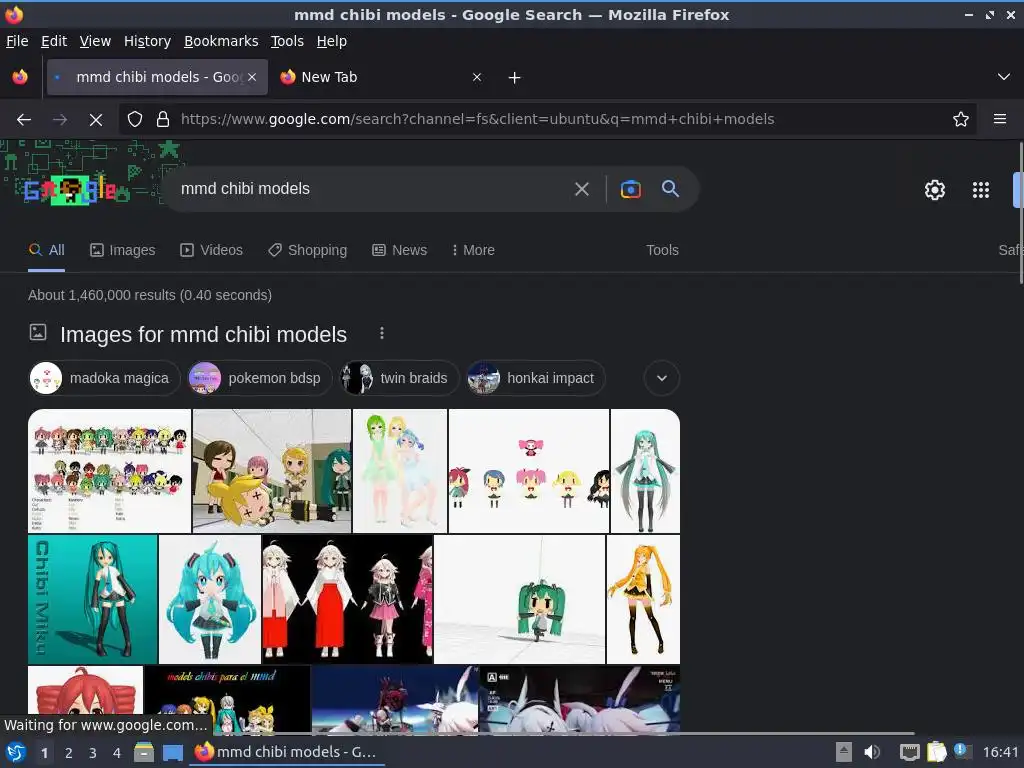Open the Google apps grid
This screenshot has height=768, width=1024.
coord(980,190)
